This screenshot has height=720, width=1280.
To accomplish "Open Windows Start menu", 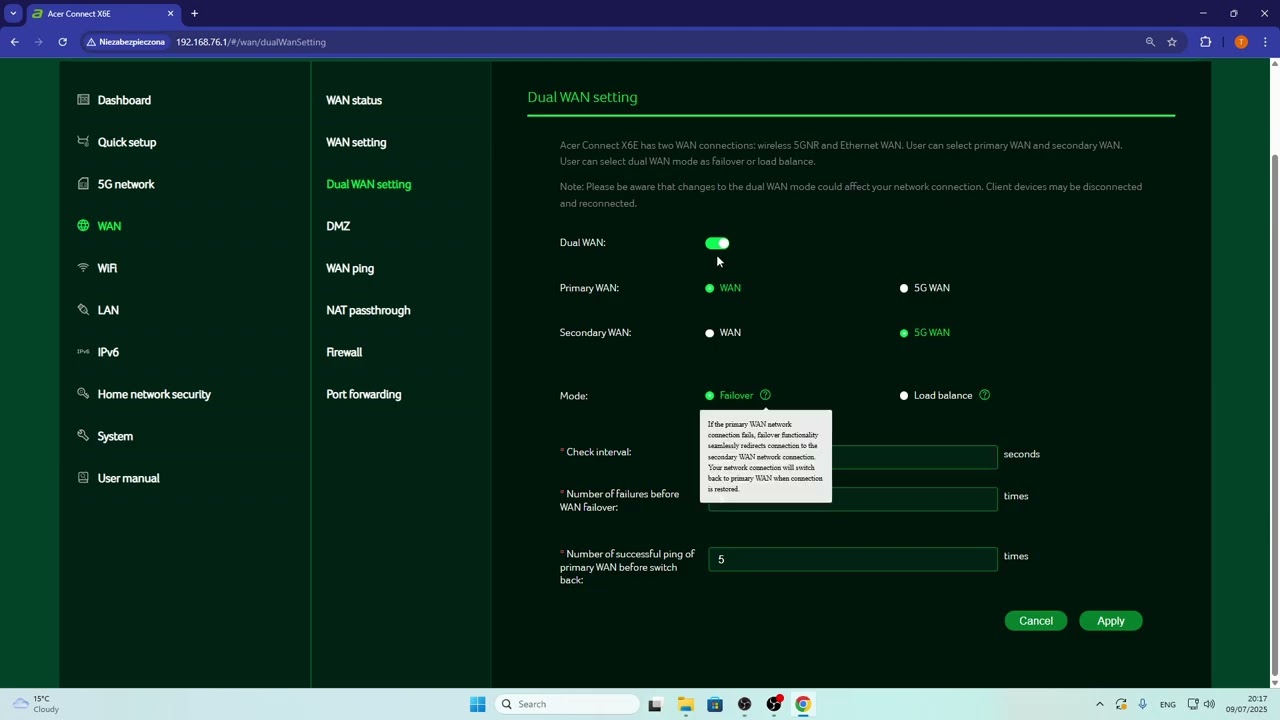I will click(x=477, y=704).
